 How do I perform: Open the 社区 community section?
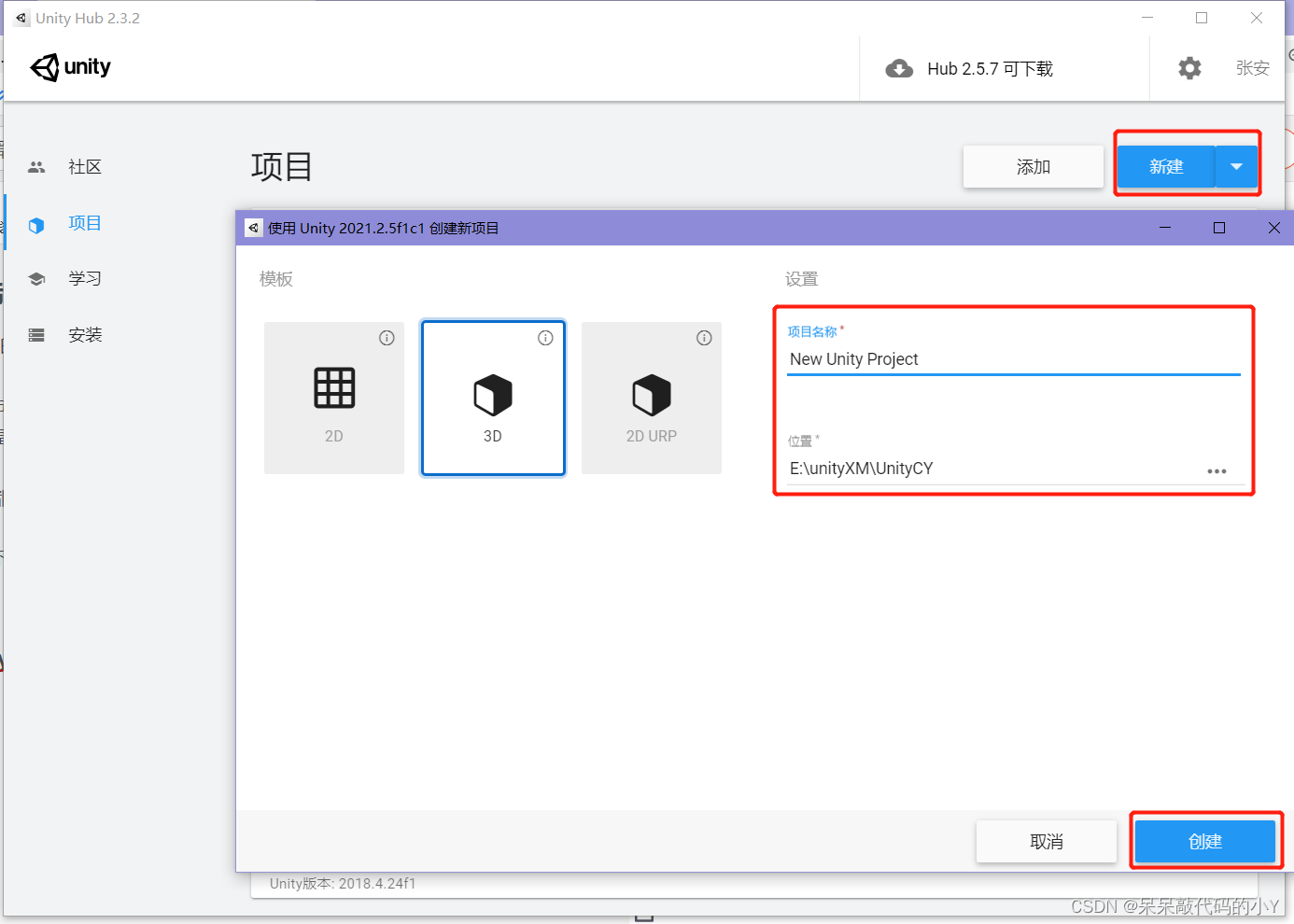[85, 167]
